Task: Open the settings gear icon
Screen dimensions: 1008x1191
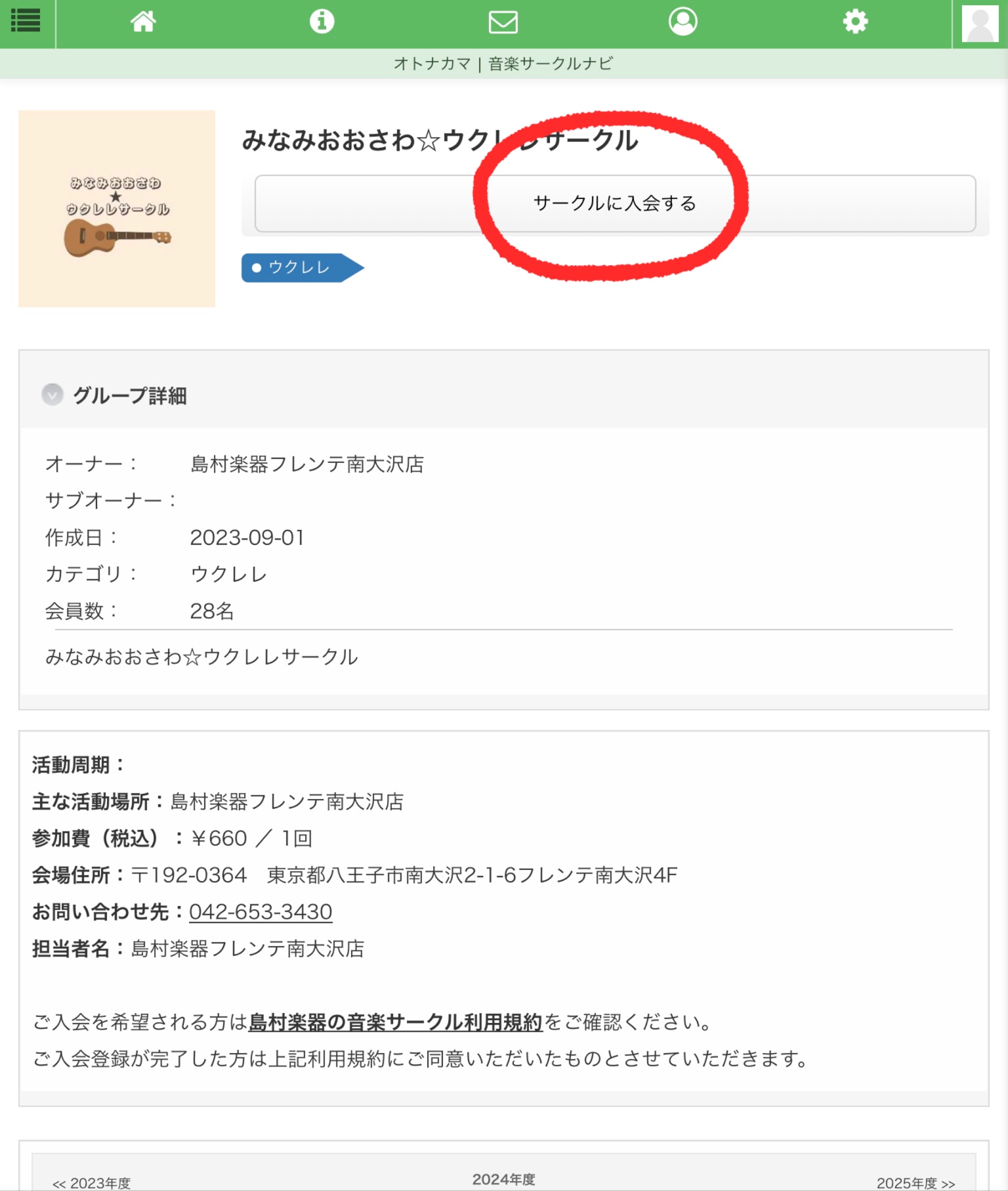Action: tap(855, 22)
